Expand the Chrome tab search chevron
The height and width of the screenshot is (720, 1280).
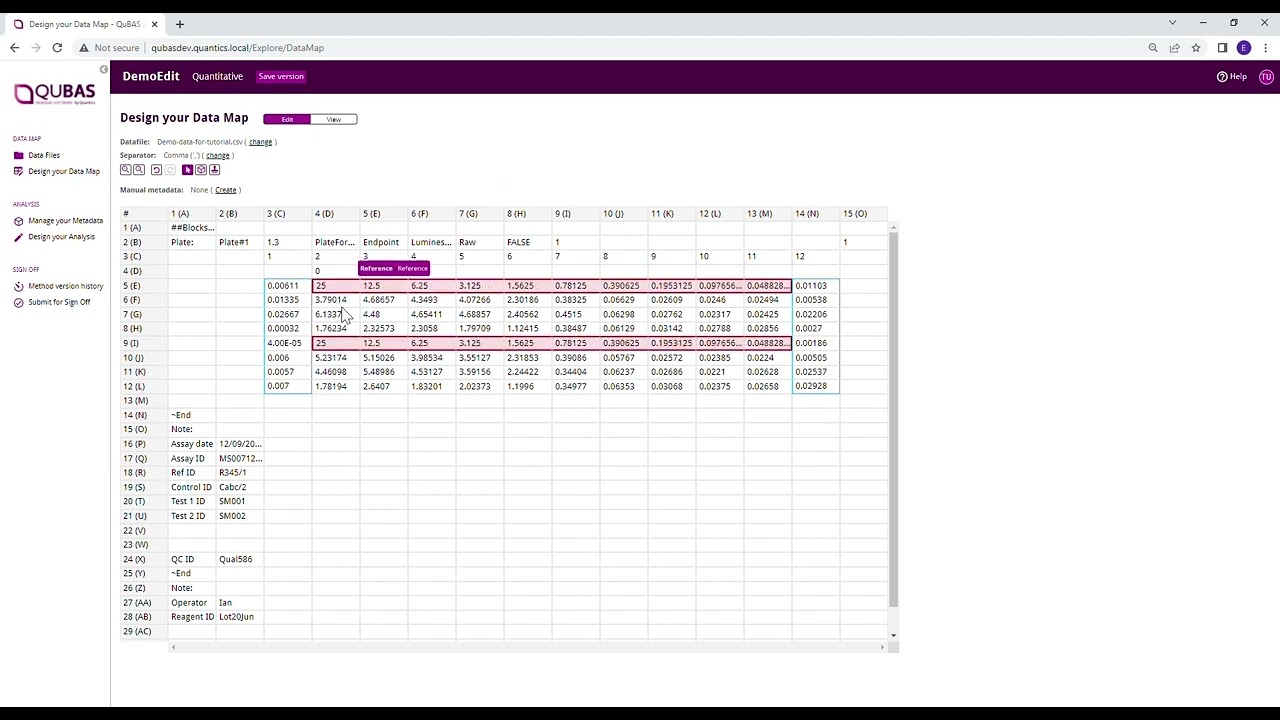1173,23
